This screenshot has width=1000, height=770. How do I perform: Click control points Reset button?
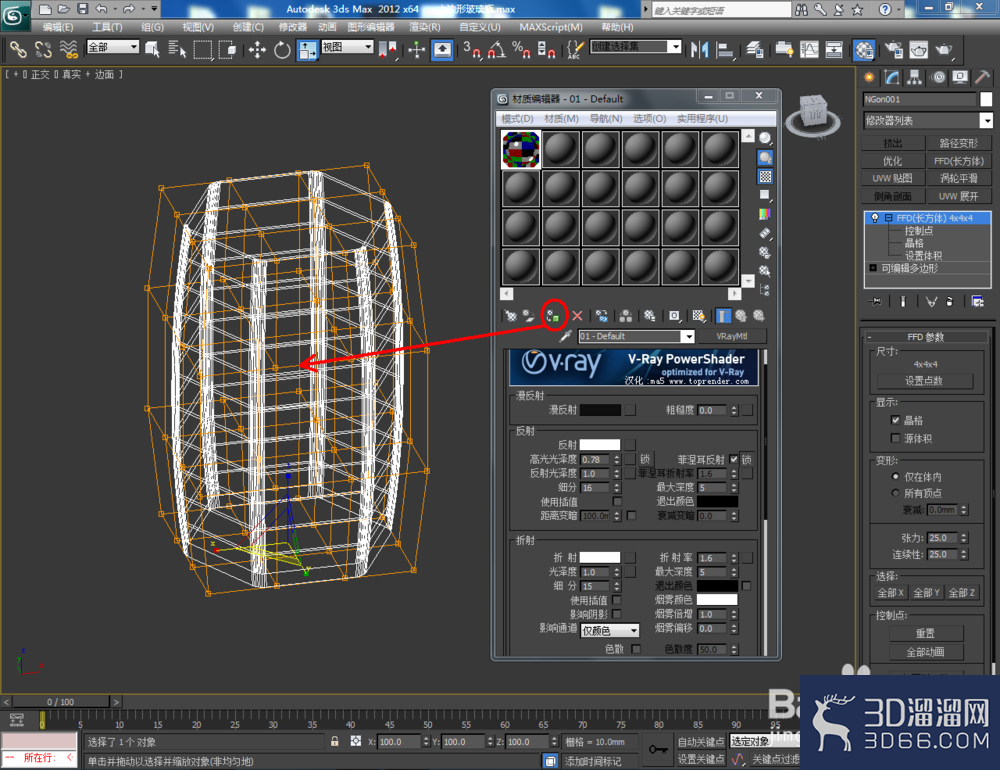(925, 633)
